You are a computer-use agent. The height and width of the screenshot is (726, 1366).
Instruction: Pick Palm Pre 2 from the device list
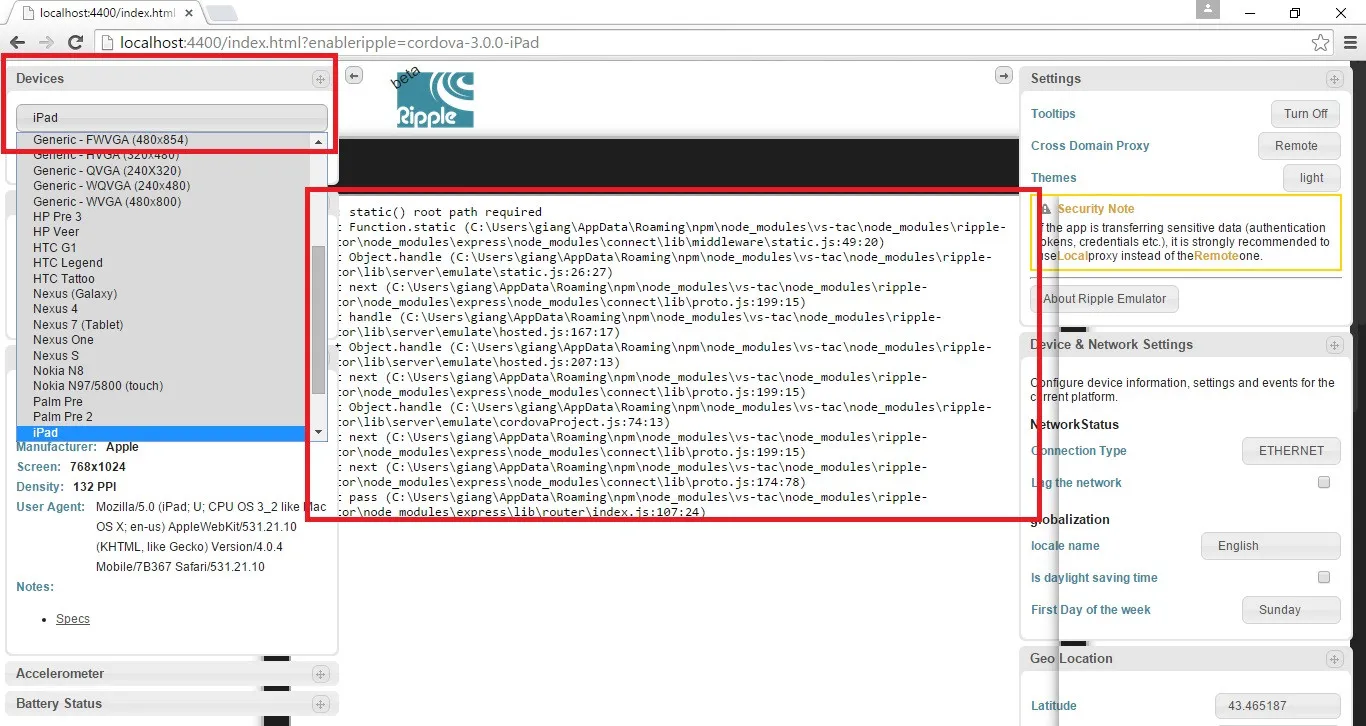[164, 417]
